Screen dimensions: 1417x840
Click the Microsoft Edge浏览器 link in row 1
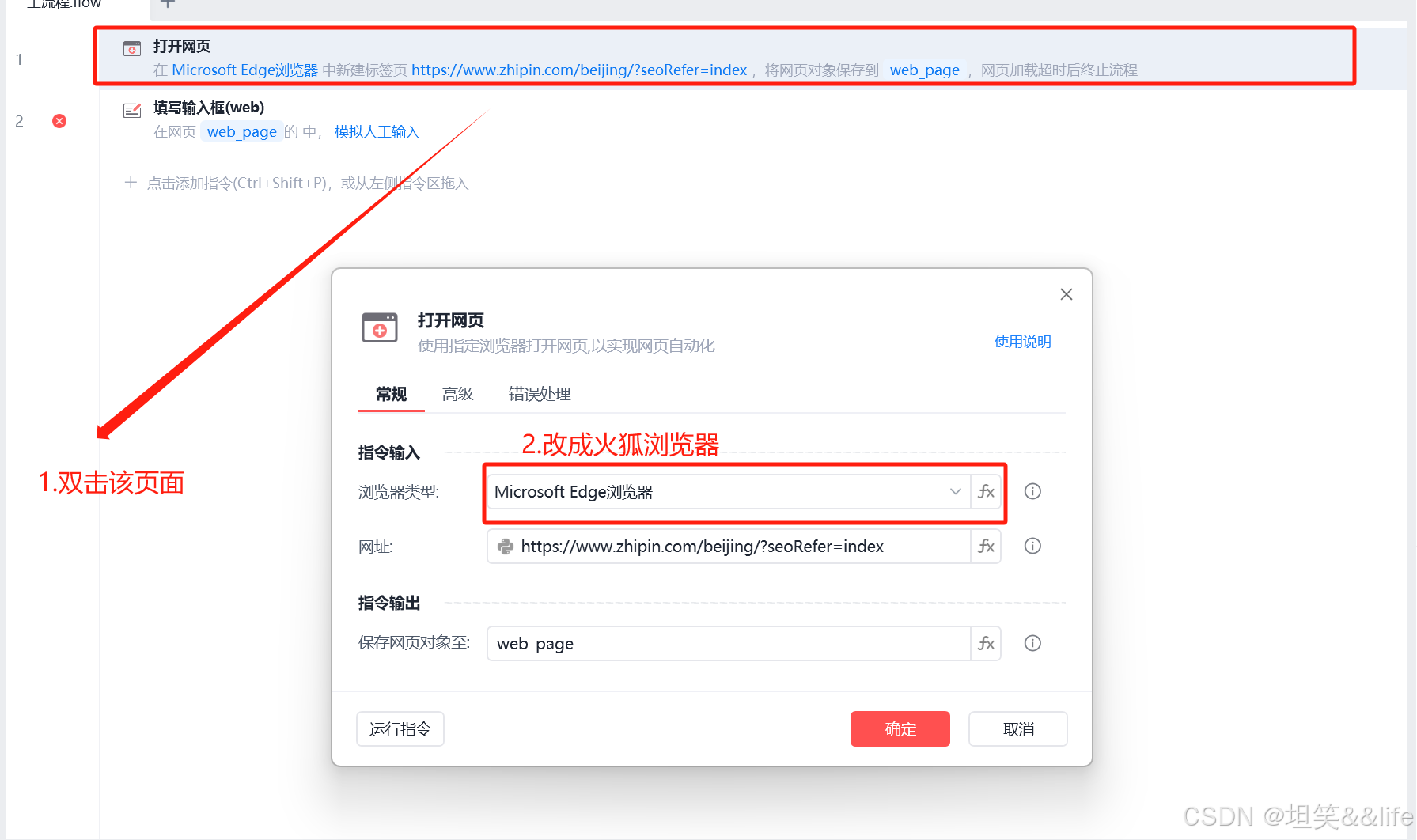[244, 70]
